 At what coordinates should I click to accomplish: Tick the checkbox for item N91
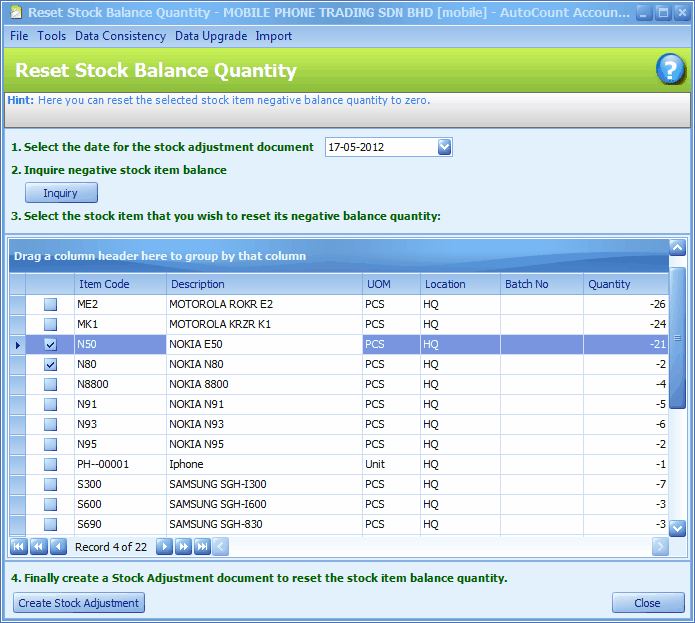pyautogui.click(x=51, y=404)
